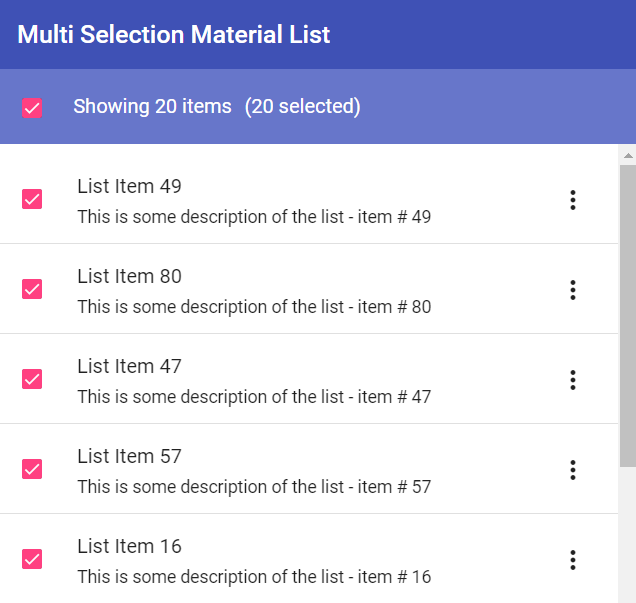Open more options for List Item 80
This screenshot has width=636, height=603.
coord(573,290)
